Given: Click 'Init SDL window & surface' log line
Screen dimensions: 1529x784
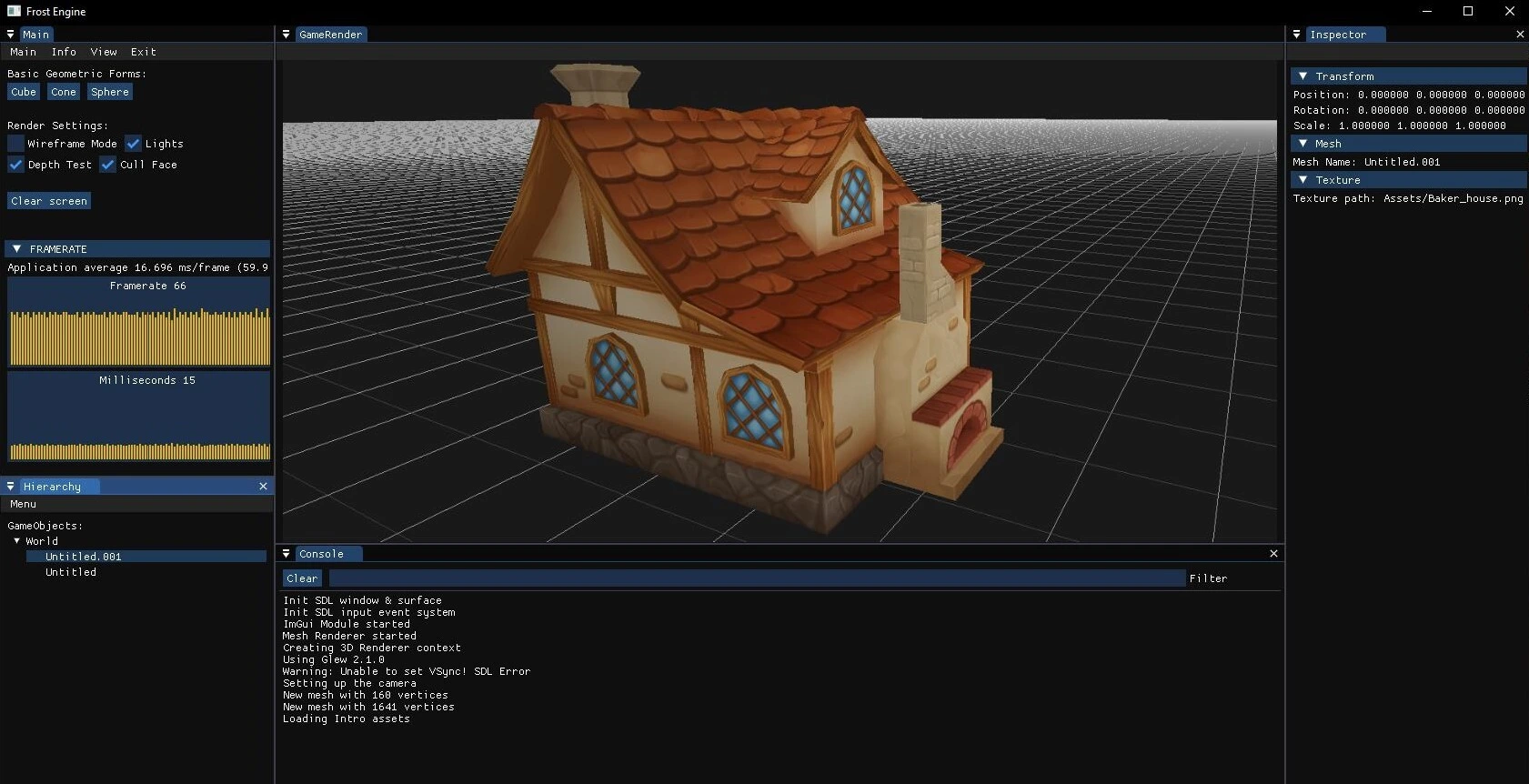Looking at the screenshot, I should pyautogui.click(x=362, y=600).
